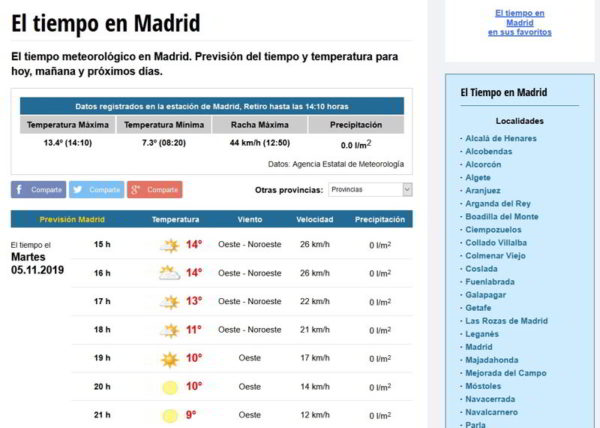Open El tiempo en Madrid en sus favoritos link
The width and height of the screenshot is (600, 428).
click(x=520, y=23)
